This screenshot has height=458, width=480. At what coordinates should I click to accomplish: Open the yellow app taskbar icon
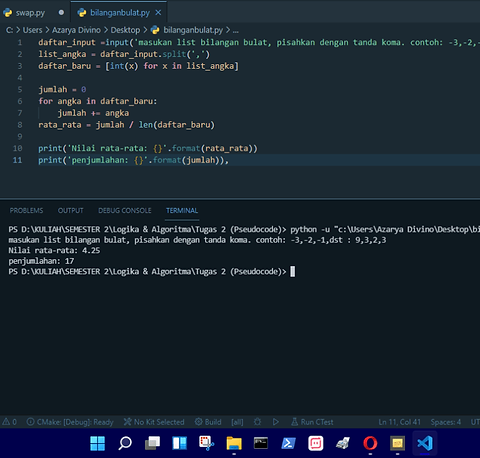397,443
